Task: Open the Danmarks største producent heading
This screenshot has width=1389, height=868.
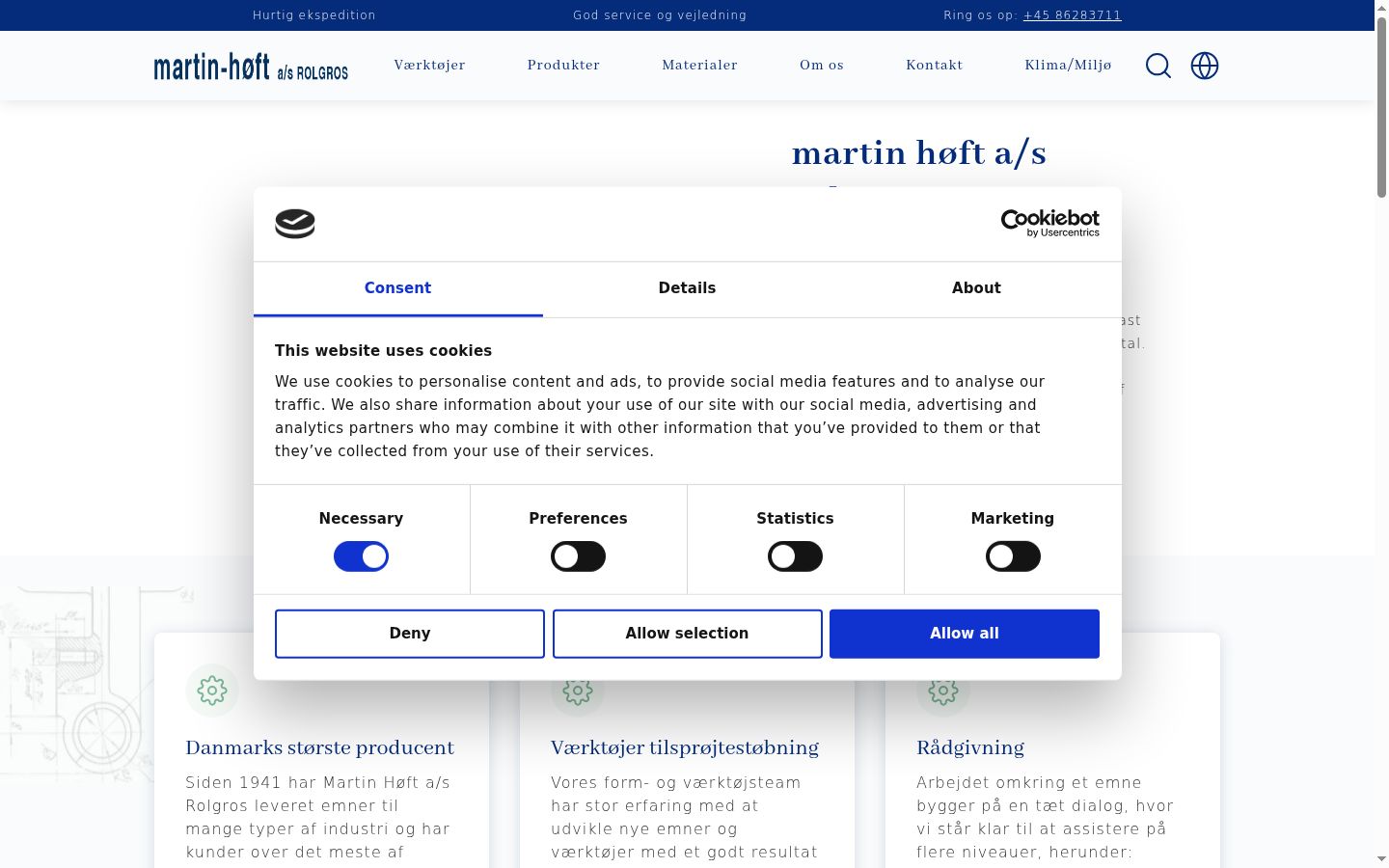Action: click(x=319, y=747)
